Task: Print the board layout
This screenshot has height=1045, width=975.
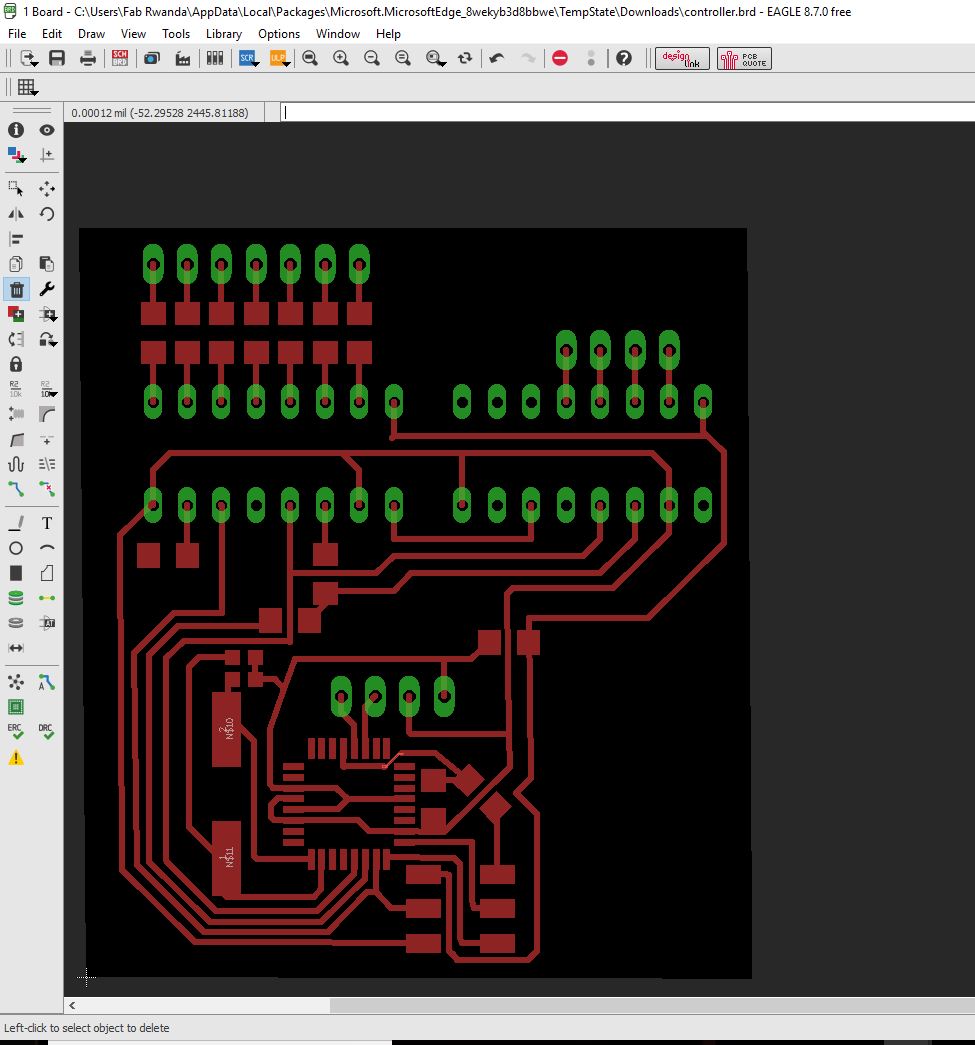Action: click(88, 59)
